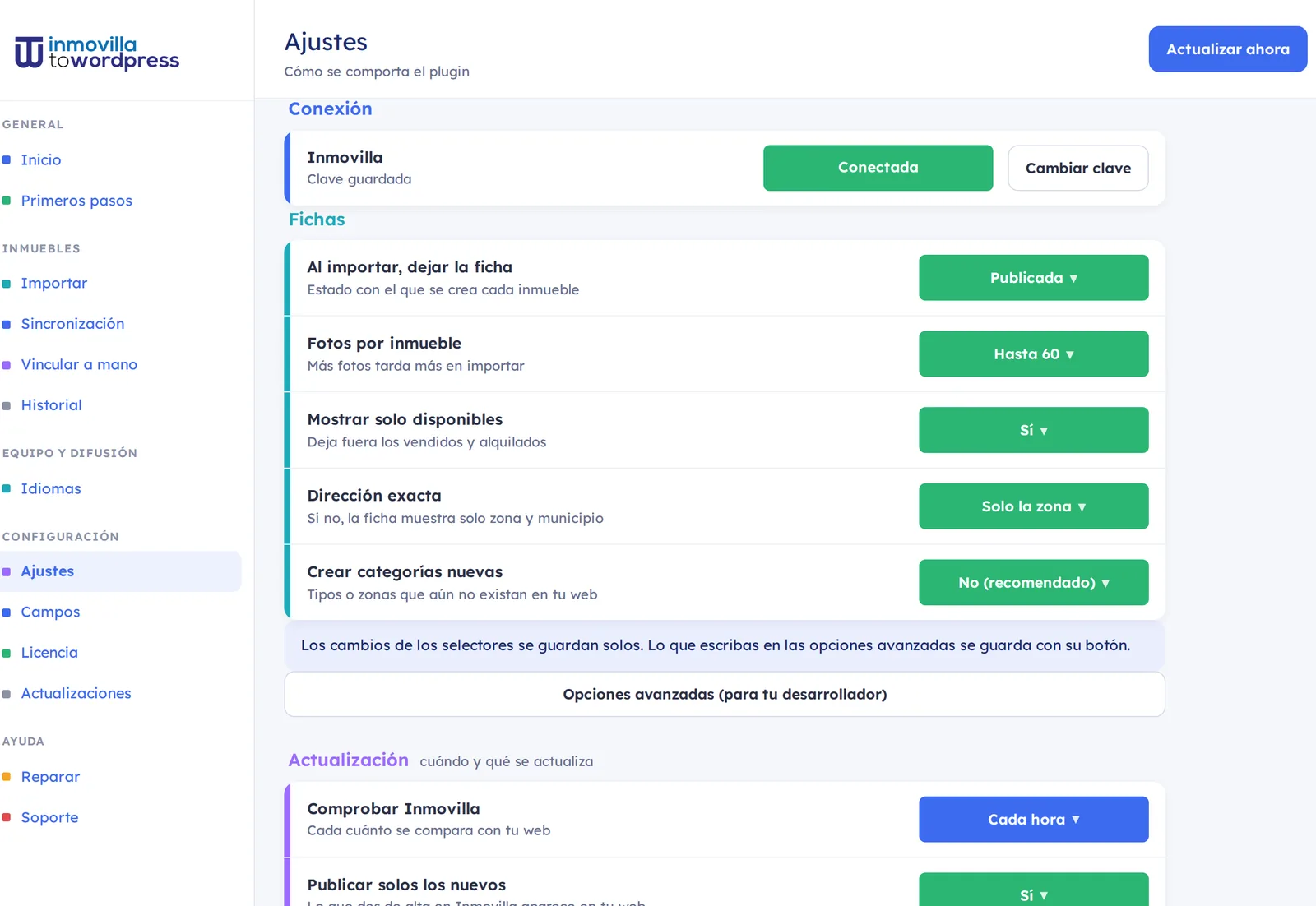1316x906 pixels.
Task: Go to Primeros pasos
Action: [76, 201]
